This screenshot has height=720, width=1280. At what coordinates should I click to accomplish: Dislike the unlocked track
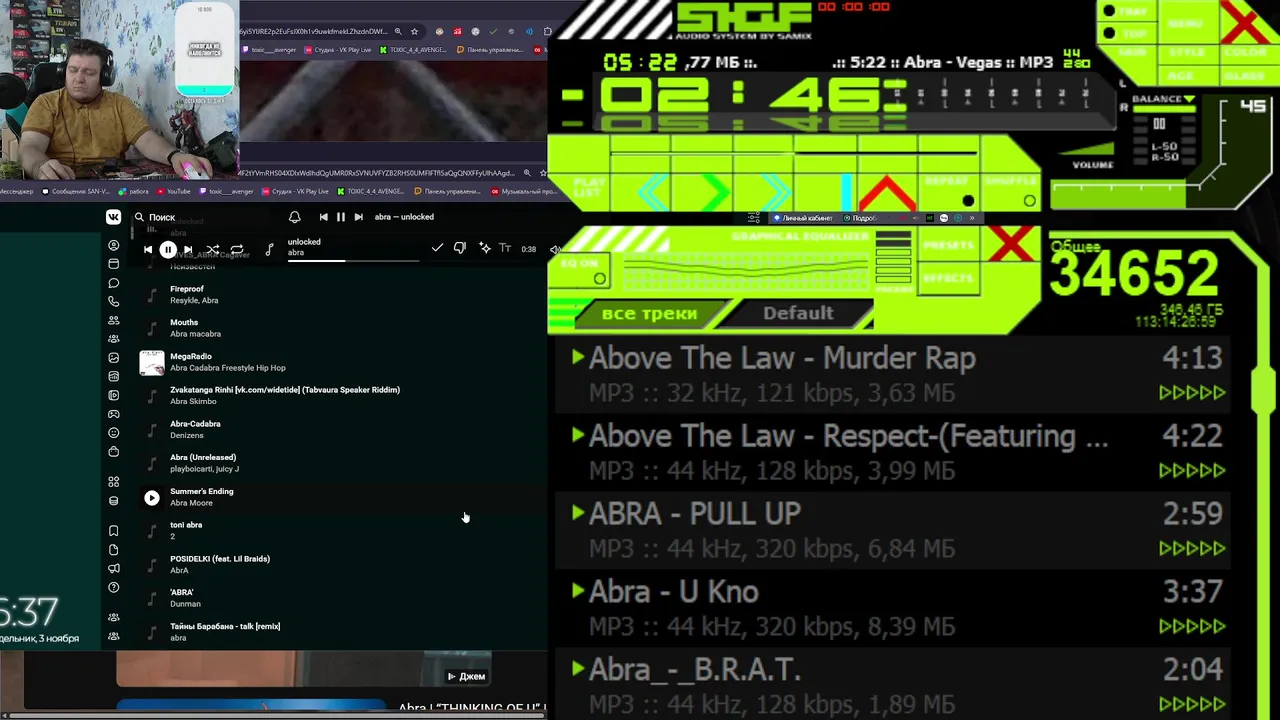point(460,248)
